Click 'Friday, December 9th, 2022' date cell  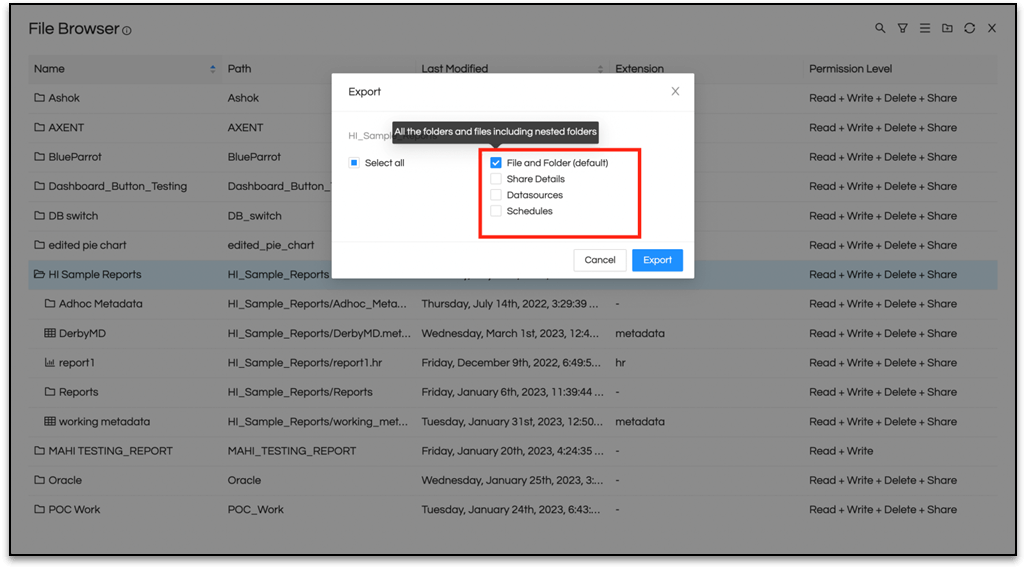pyautogui.click(x=511, y=362)
